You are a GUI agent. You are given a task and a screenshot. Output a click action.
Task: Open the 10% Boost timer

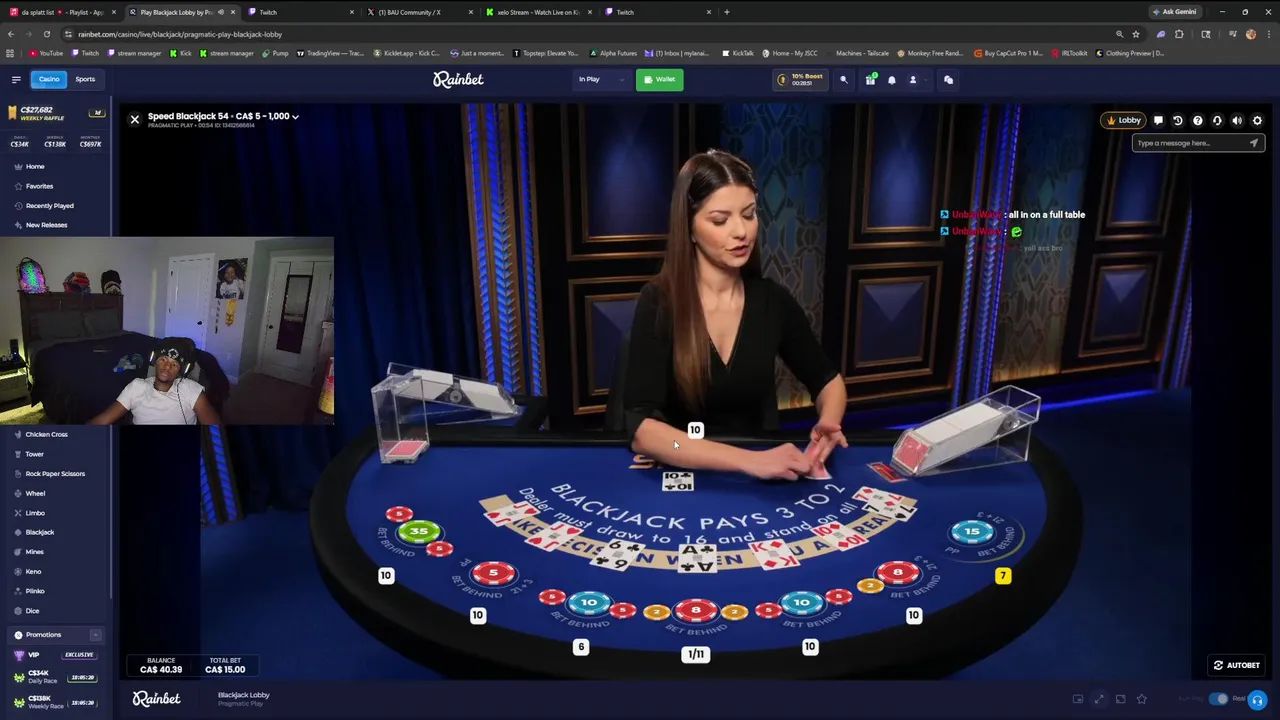coord(802,79)
